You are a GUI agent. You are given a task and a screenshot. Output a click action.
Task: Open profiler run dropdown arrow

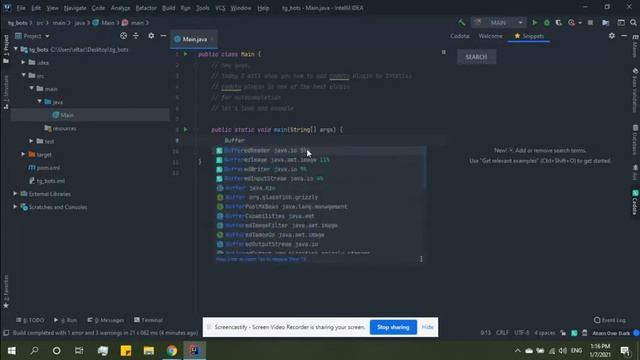tap(580, 23)
